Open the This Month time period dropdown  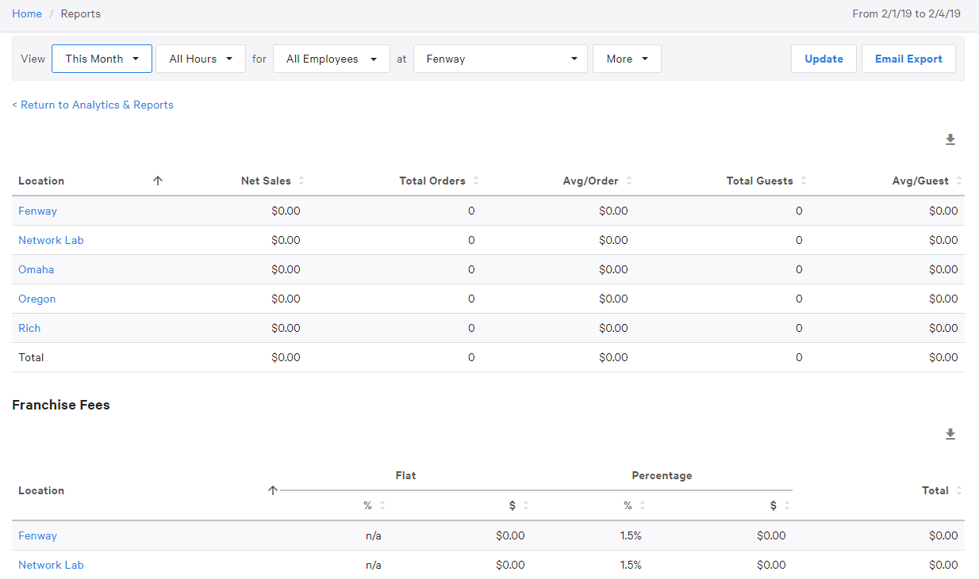click(x=101, y=58)
